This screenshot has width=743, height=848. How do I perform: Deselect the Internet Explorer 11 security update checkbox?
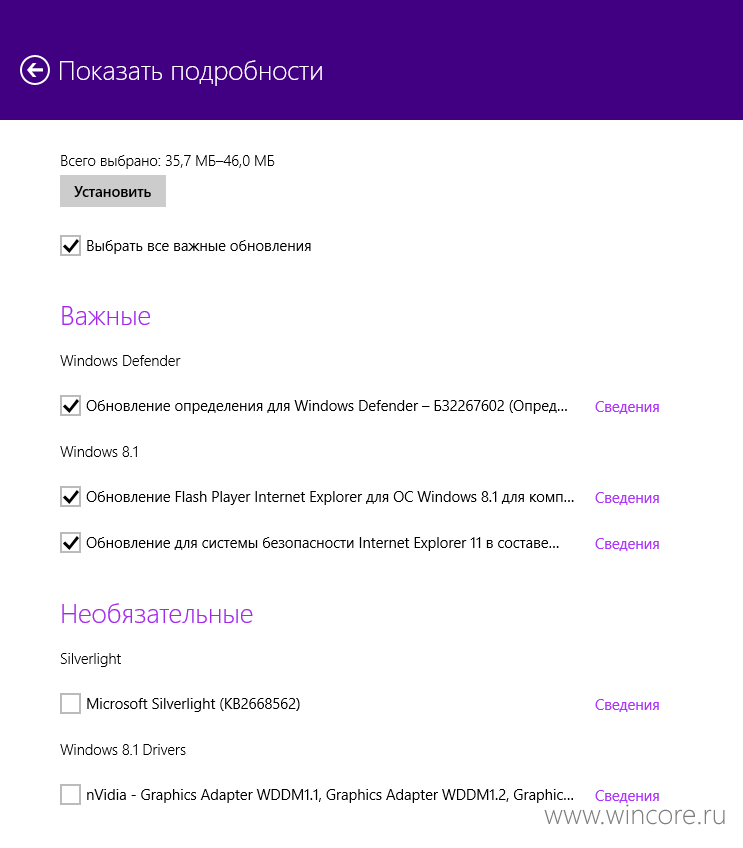pyautogui.click(x=70, y=542)
